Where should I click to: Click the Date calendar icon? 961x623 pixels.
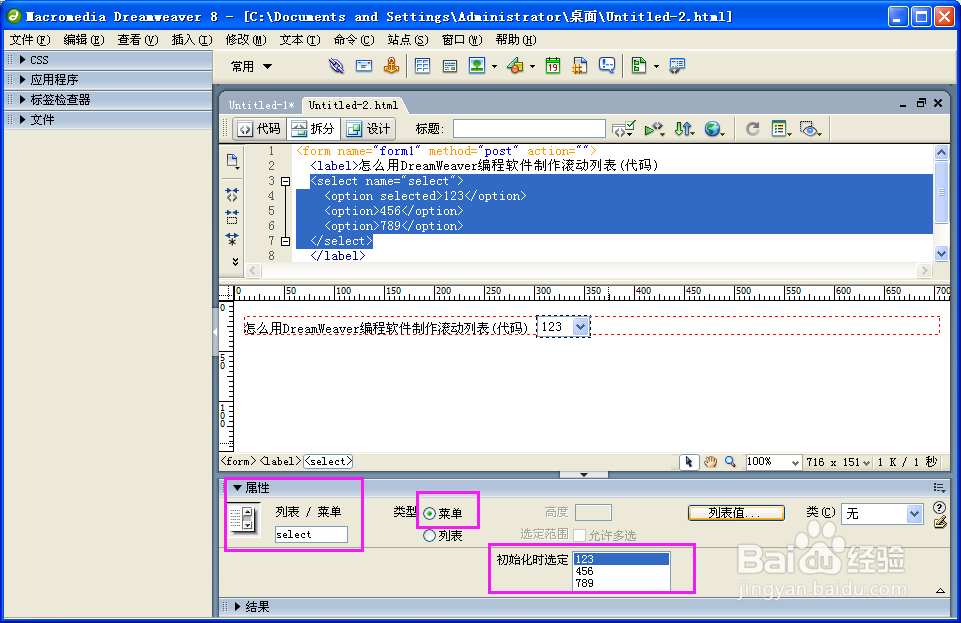[x=553, y=66]
